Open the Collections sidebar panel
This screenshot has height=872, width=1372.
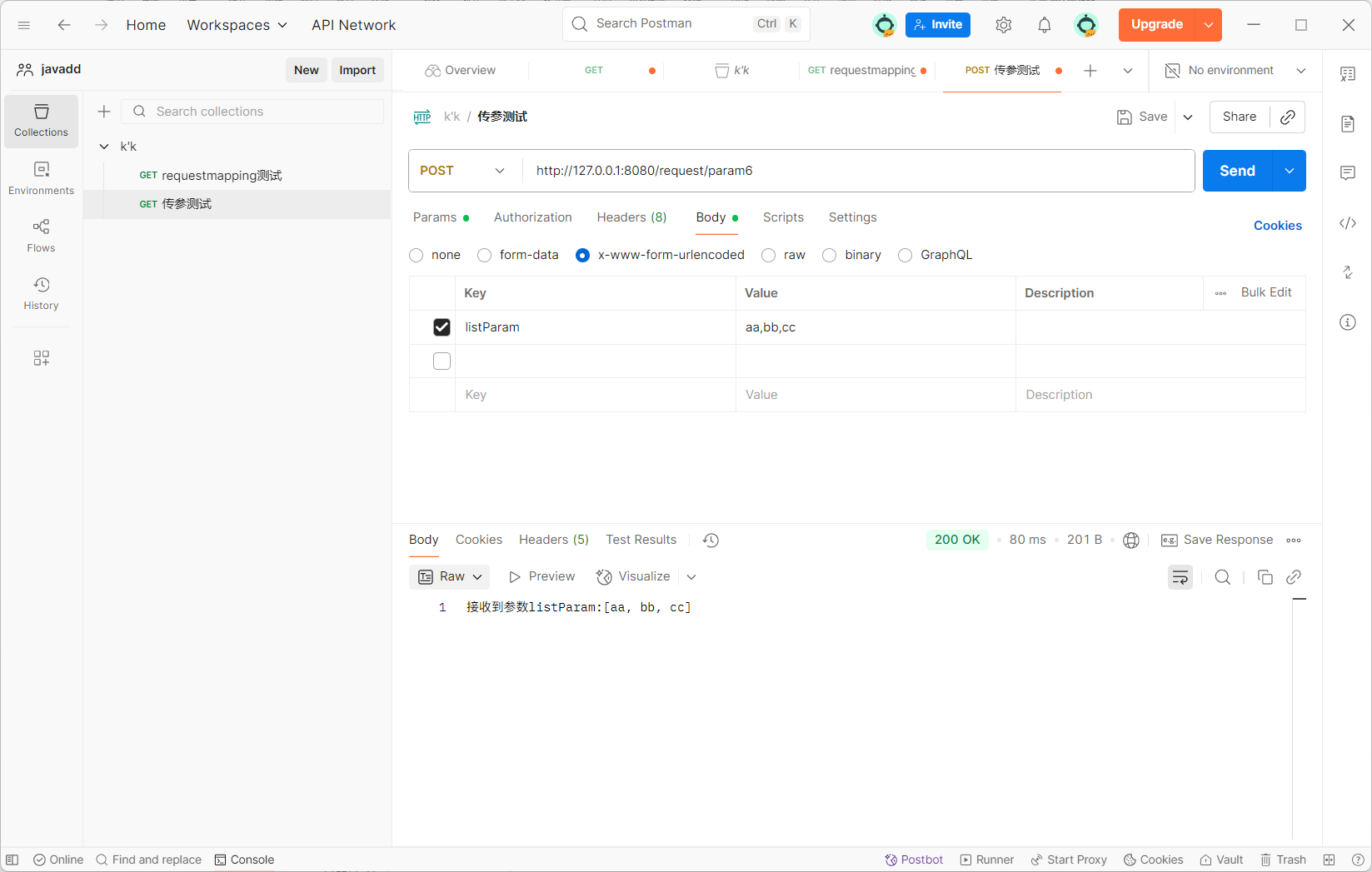pos(41,121)
